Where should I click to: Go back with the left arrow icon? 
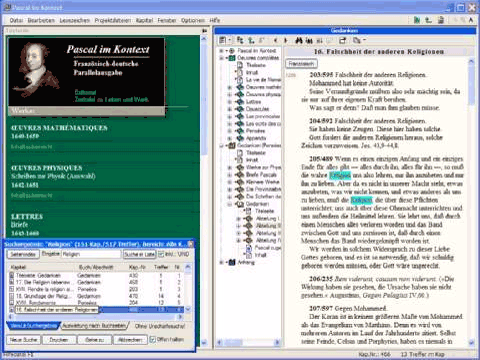click(x=275, y=40)
